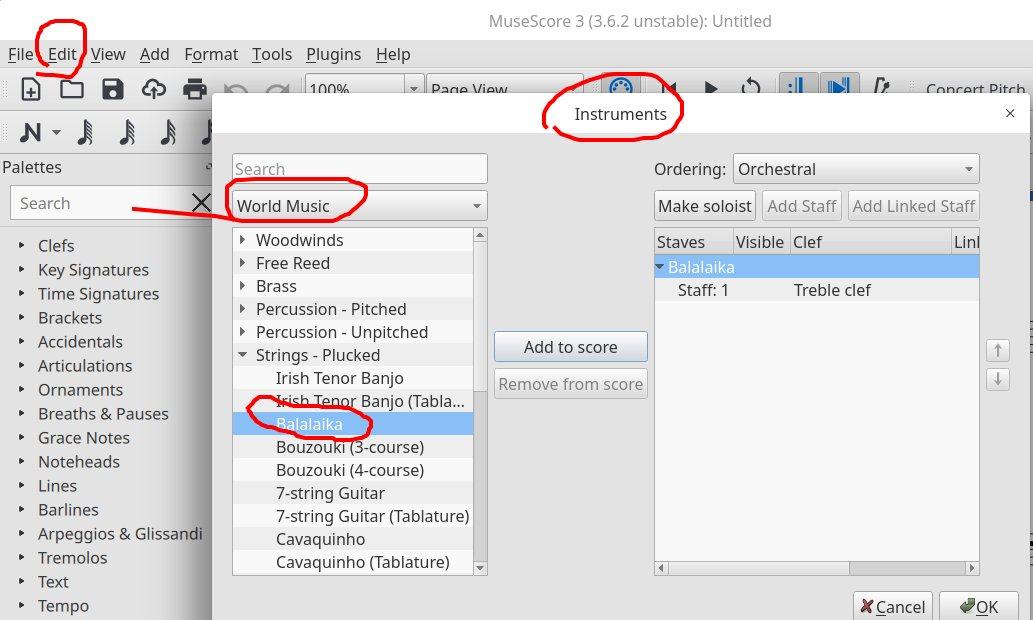
Task: Expand the Woodwinds instrument group
Action: click(x=242, y=240)
